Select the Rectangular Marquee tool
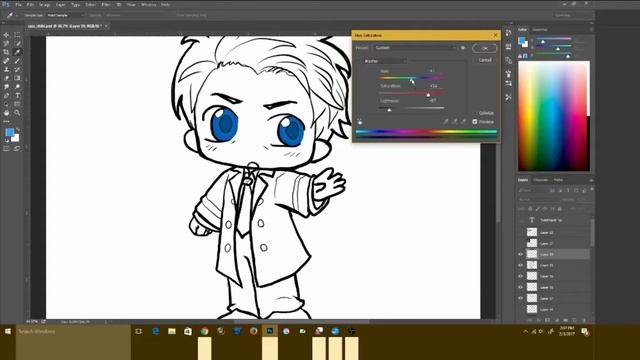 [x=17, y=35]
